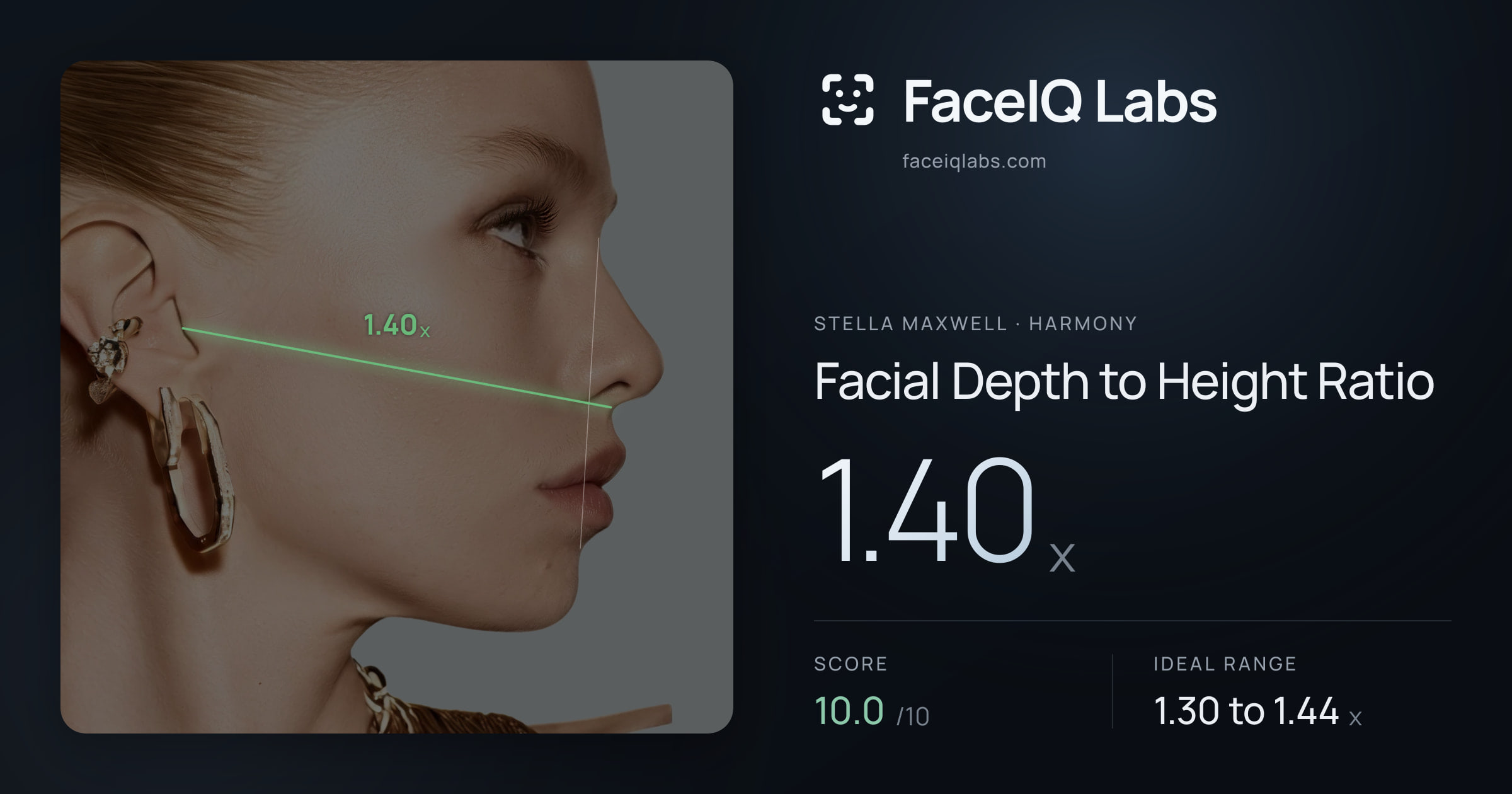
Task: Click the FaceIQ Labs face-scan logo icon
Action: click(847, 100)
